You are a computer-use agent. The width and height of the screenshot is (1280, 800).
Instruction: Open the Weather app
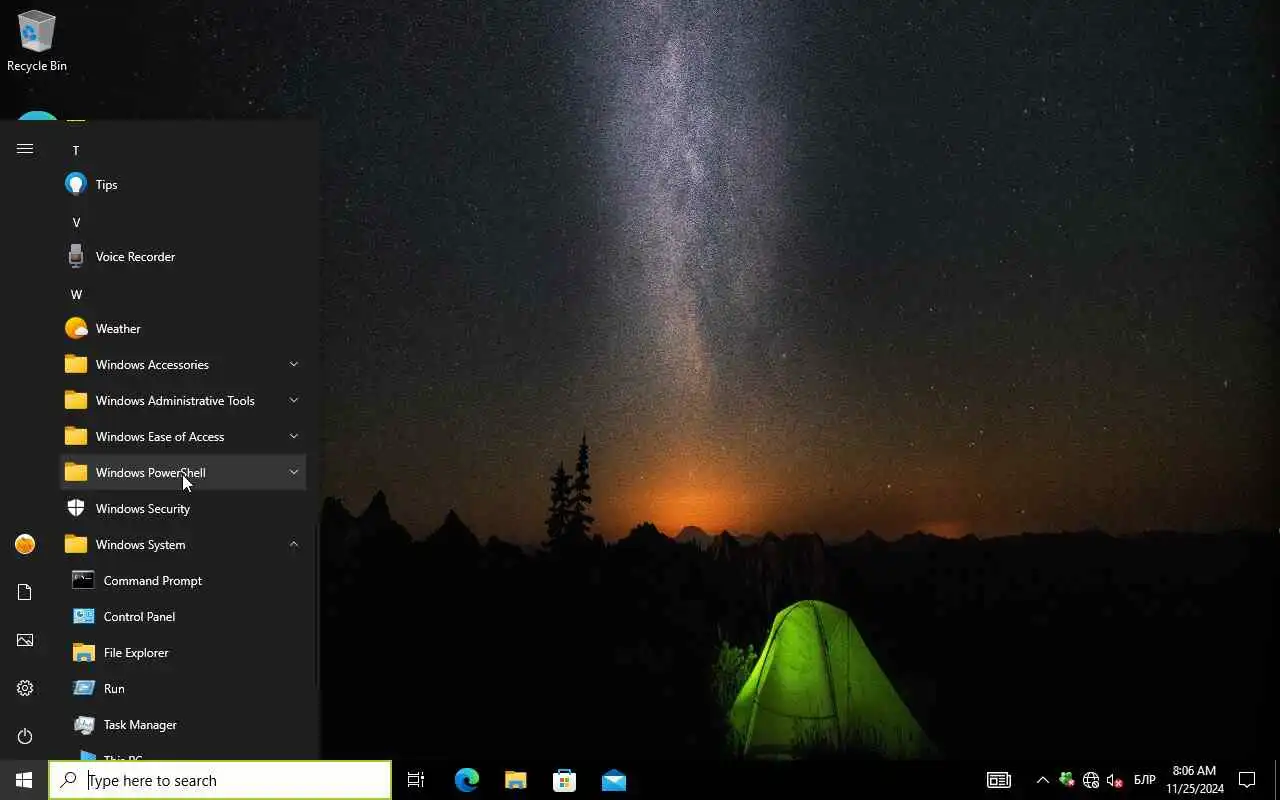pos(183,329)
